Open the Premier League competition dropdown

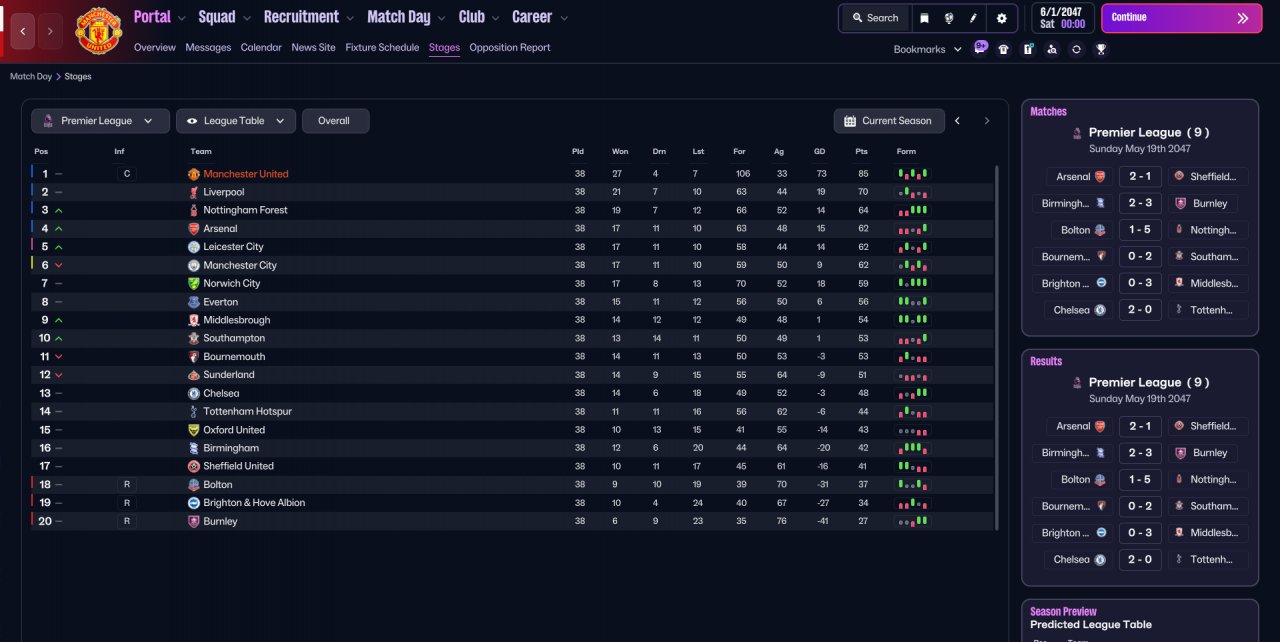coord(99,121)
